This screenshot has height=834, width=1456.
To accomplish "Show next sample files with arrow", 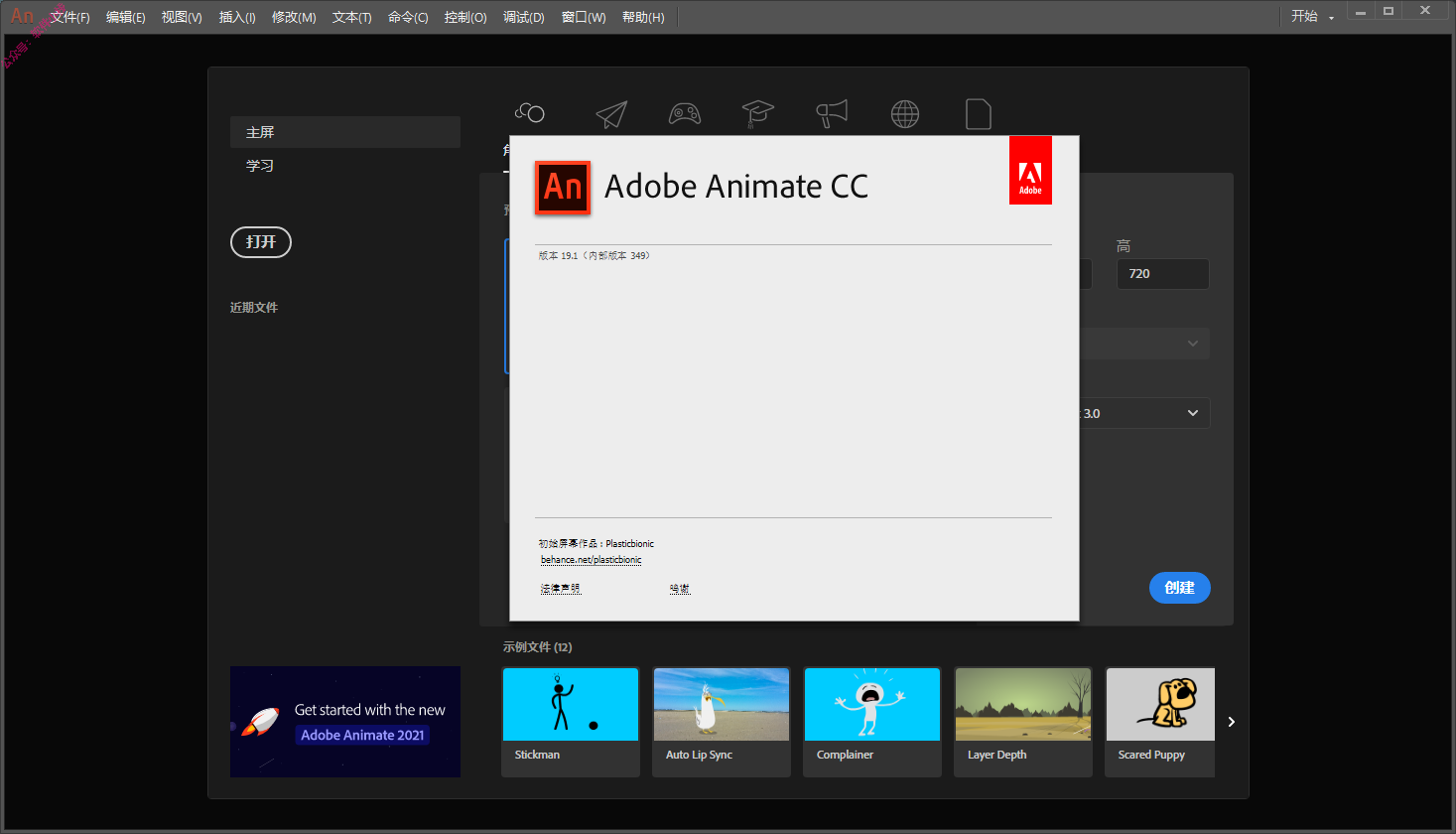I will tap(1231, 722).
